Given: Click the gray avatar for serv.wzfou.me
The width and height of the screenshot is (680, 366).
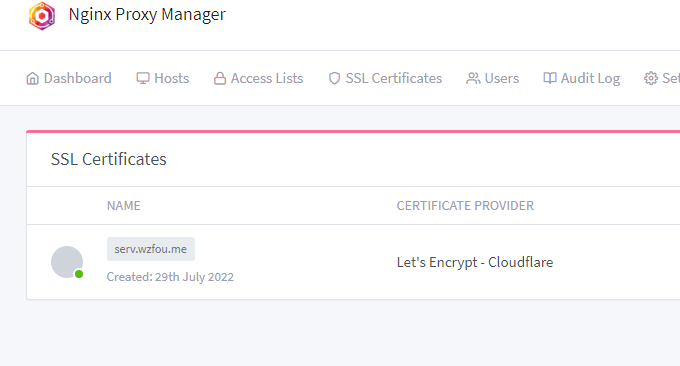Looking at the screenshot, I should 67,262.
